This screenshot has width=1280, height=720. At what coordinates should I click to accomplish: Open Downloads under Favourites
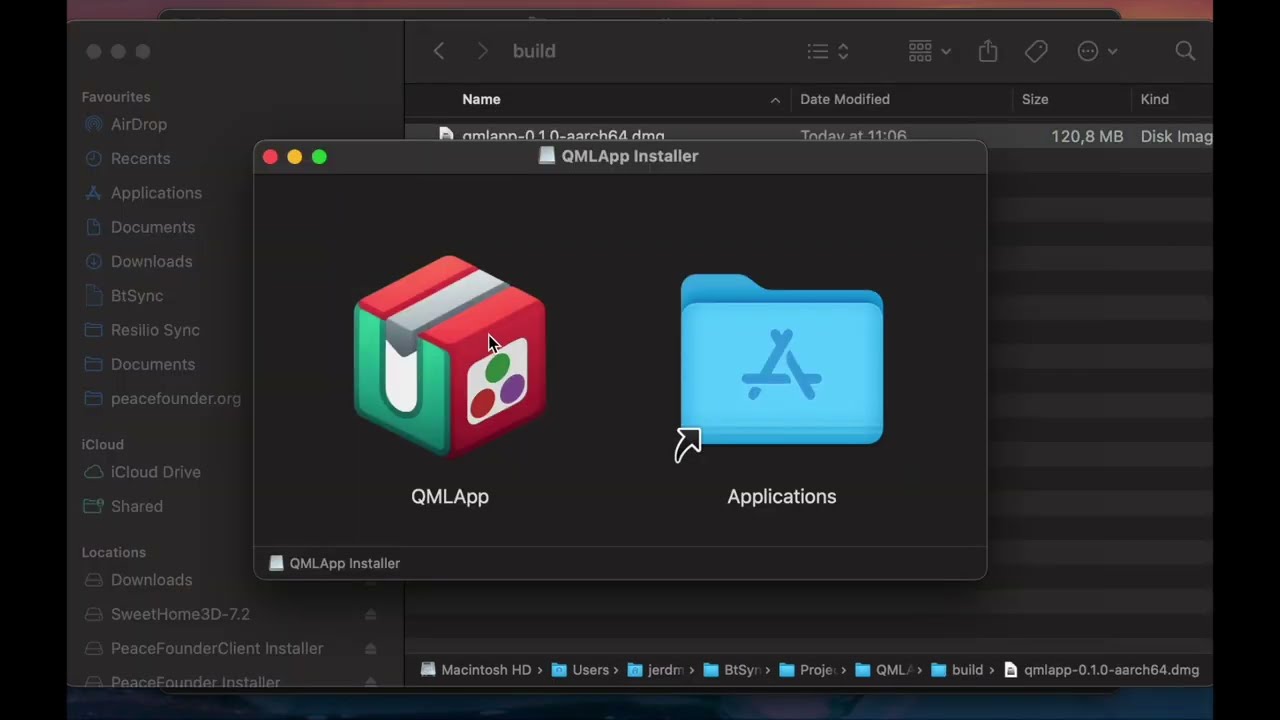(151, 261)
